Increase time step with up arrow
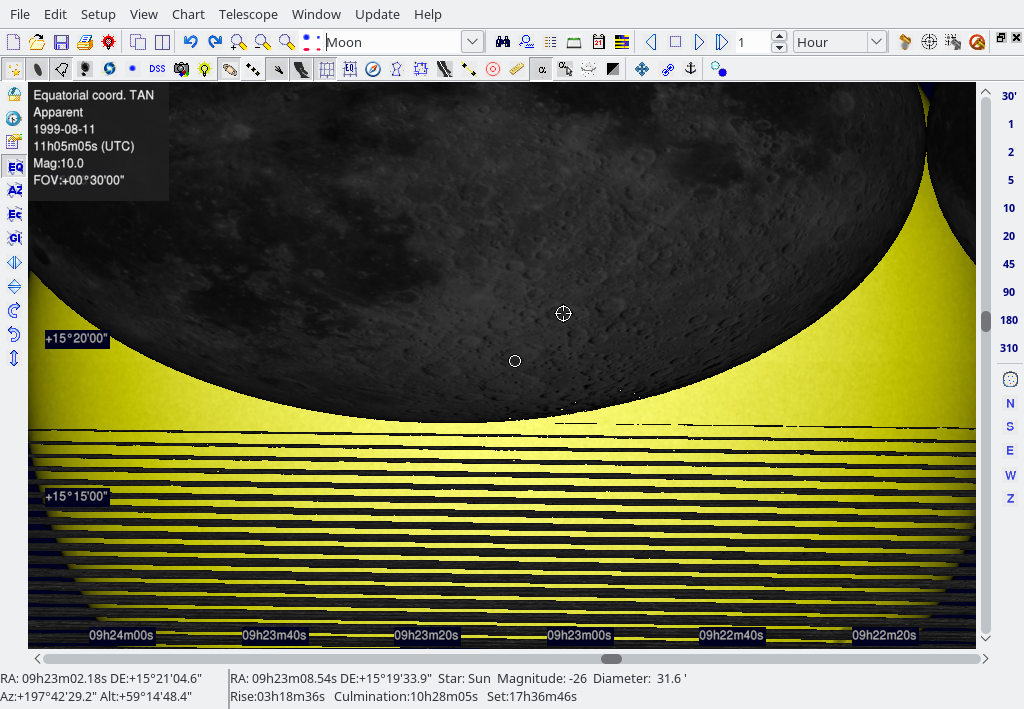1024x709 pixels. 778,37
